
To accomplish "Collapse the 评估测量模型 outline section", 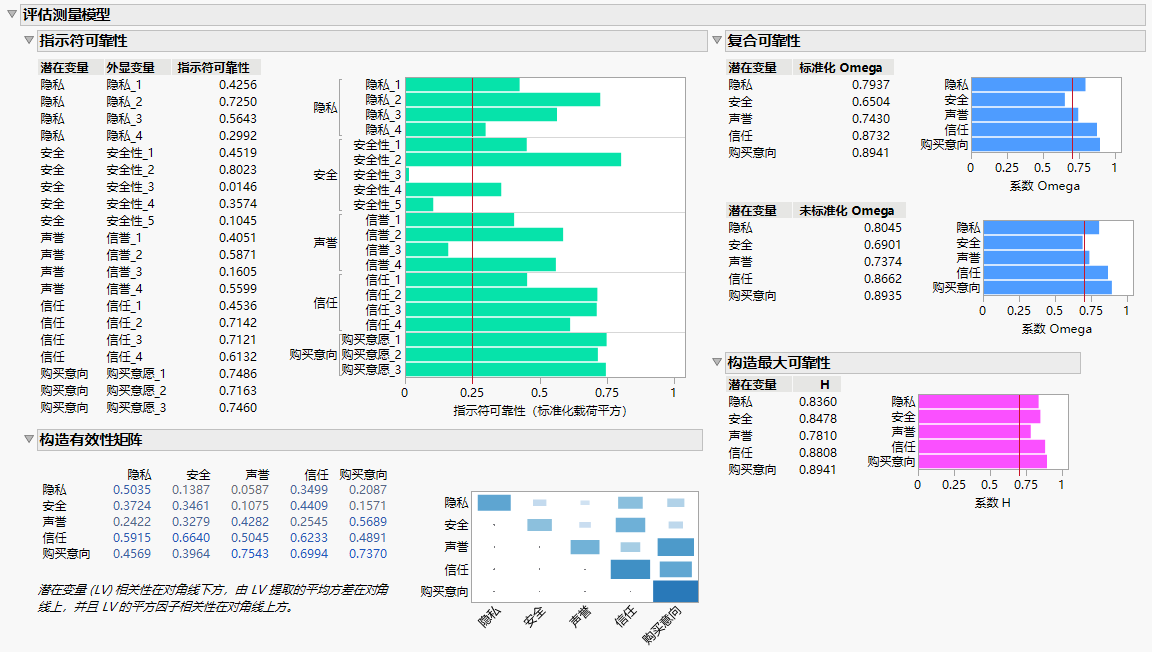I will (11, 14).
